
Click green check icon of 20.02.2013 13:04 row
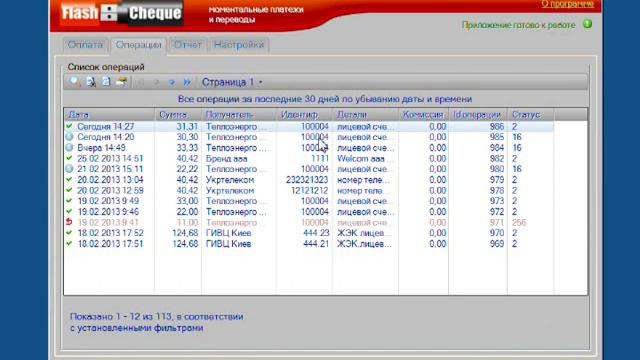69,179
